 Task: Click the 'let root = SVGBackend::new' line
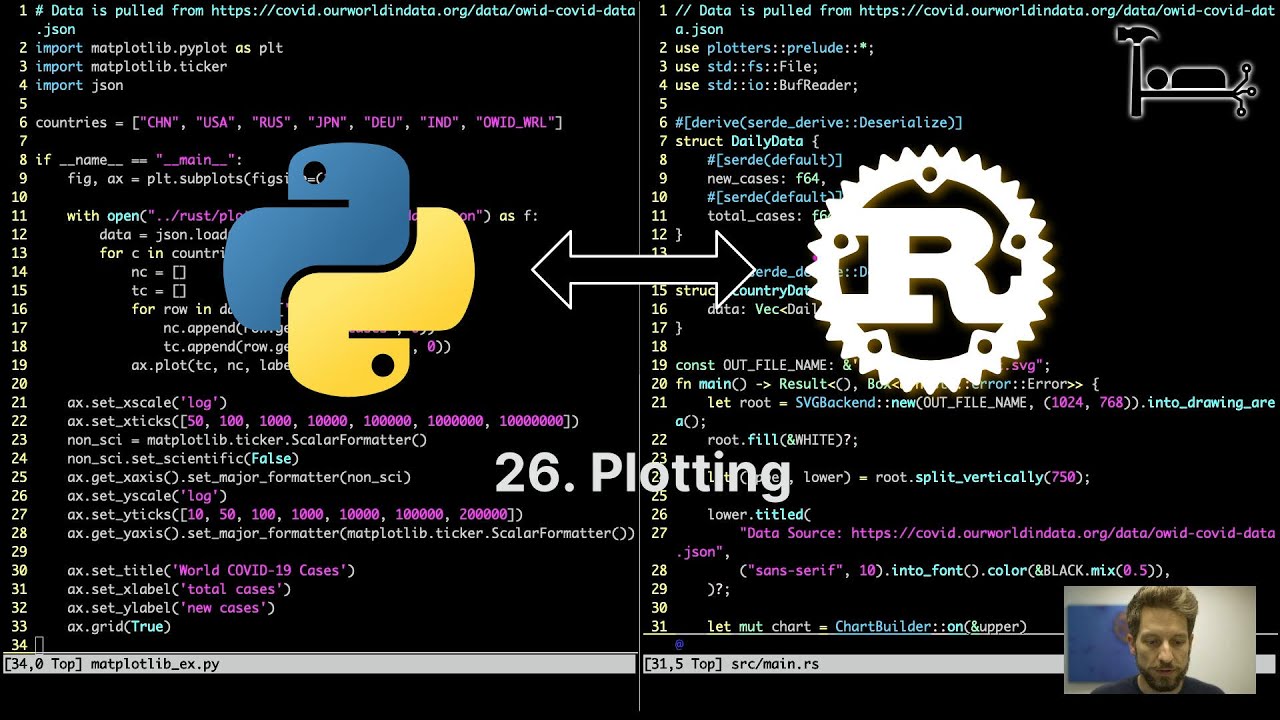tap(975, 411)
